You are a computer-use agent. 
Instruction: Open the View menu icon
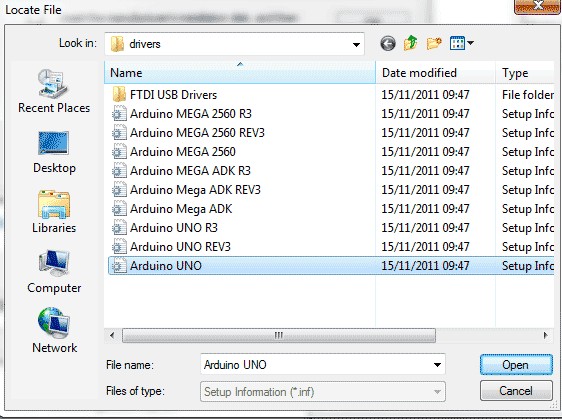(x=457, y=43)
